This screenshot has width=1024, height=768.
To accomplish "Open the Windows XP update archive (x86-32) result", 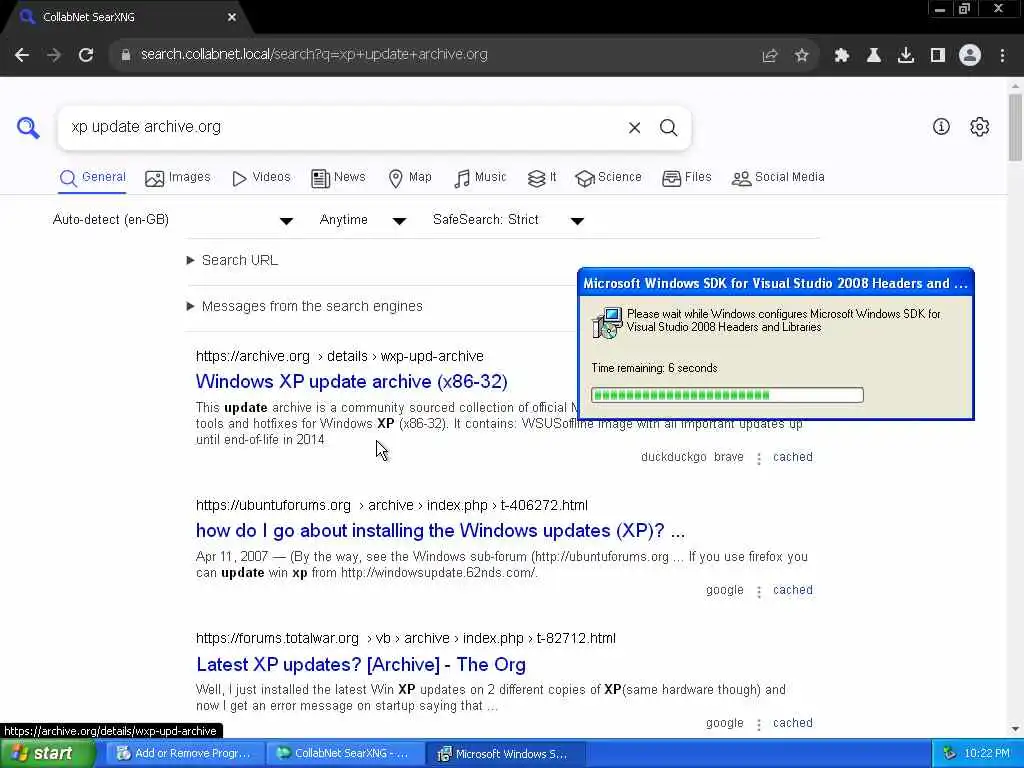I will point(351,381).
